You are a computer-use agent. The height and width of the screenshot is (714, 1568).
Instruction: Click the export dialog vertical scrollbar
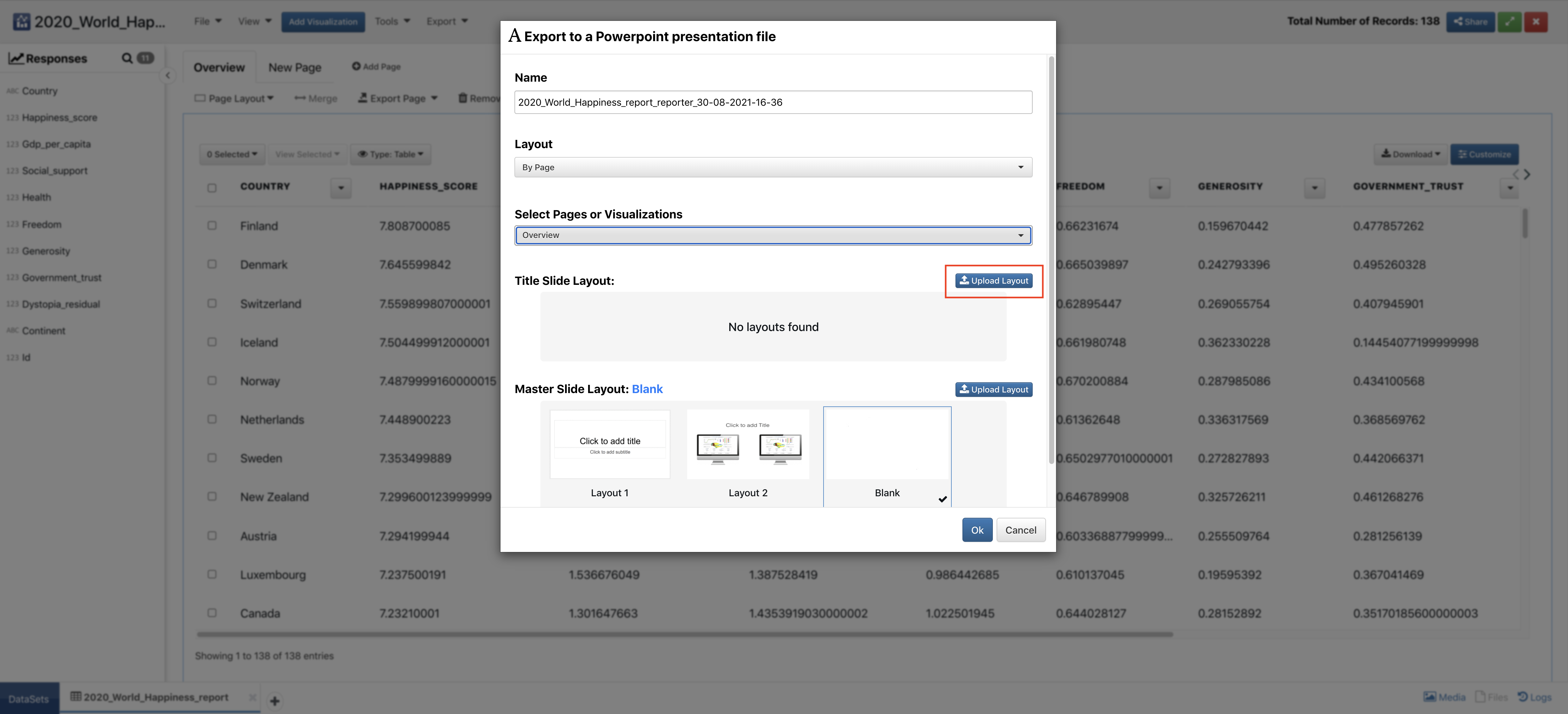pyautogui.click(x=1051, y=260)
